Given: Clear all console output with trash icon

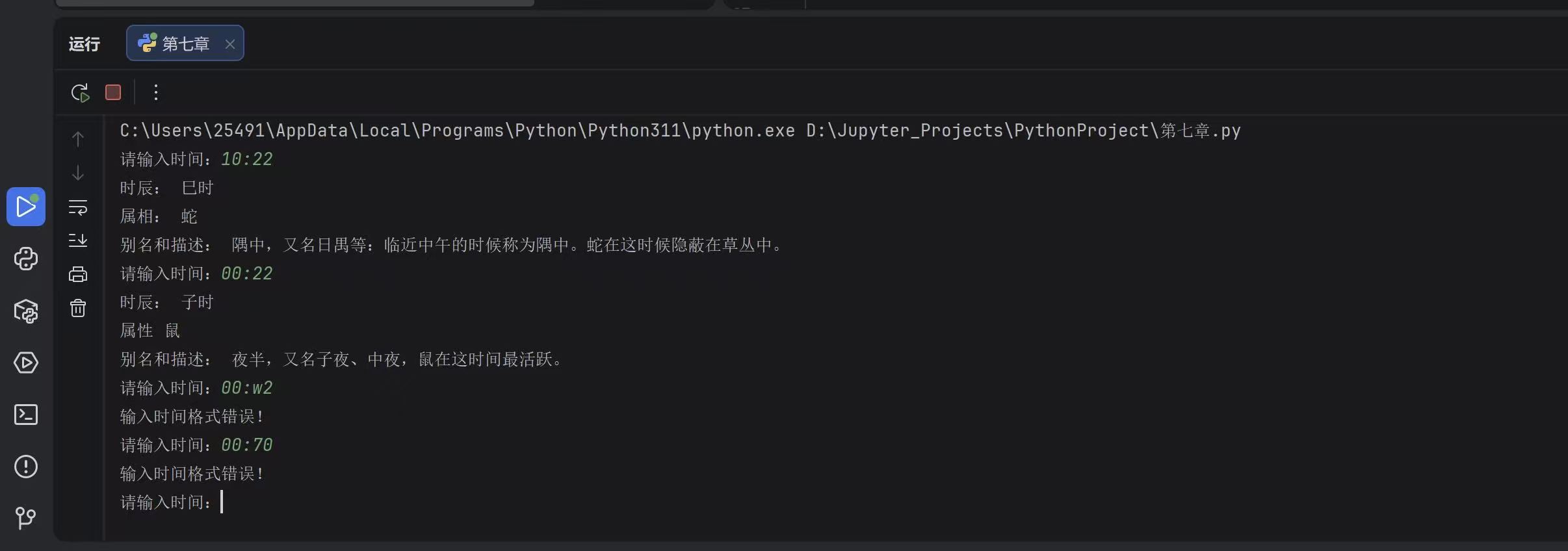Looking at the screenshot, I should pyautogui.click(x=78, y=308).
